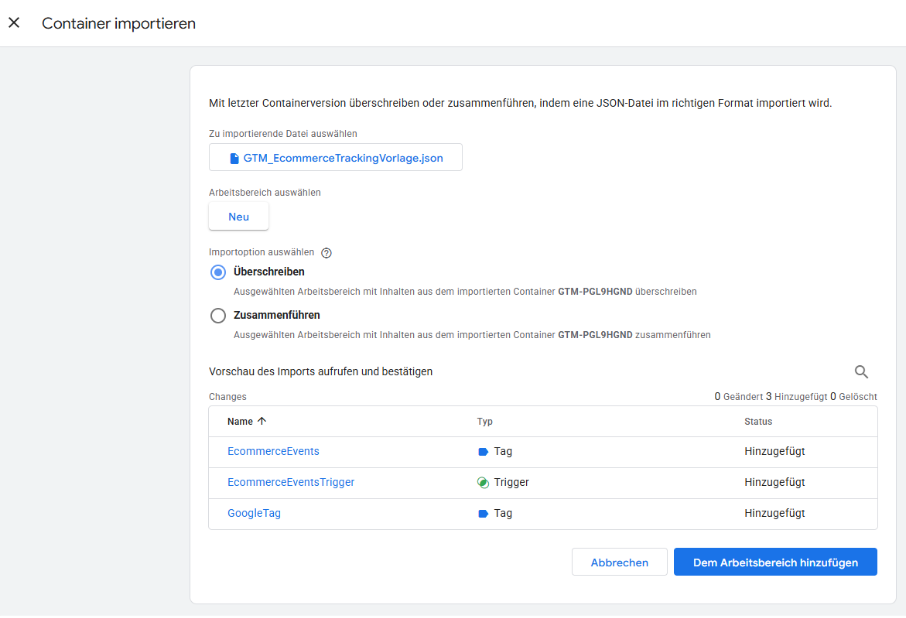Select the Überschreiben radio option
The image size is (906, 618).
pos(218,272)
